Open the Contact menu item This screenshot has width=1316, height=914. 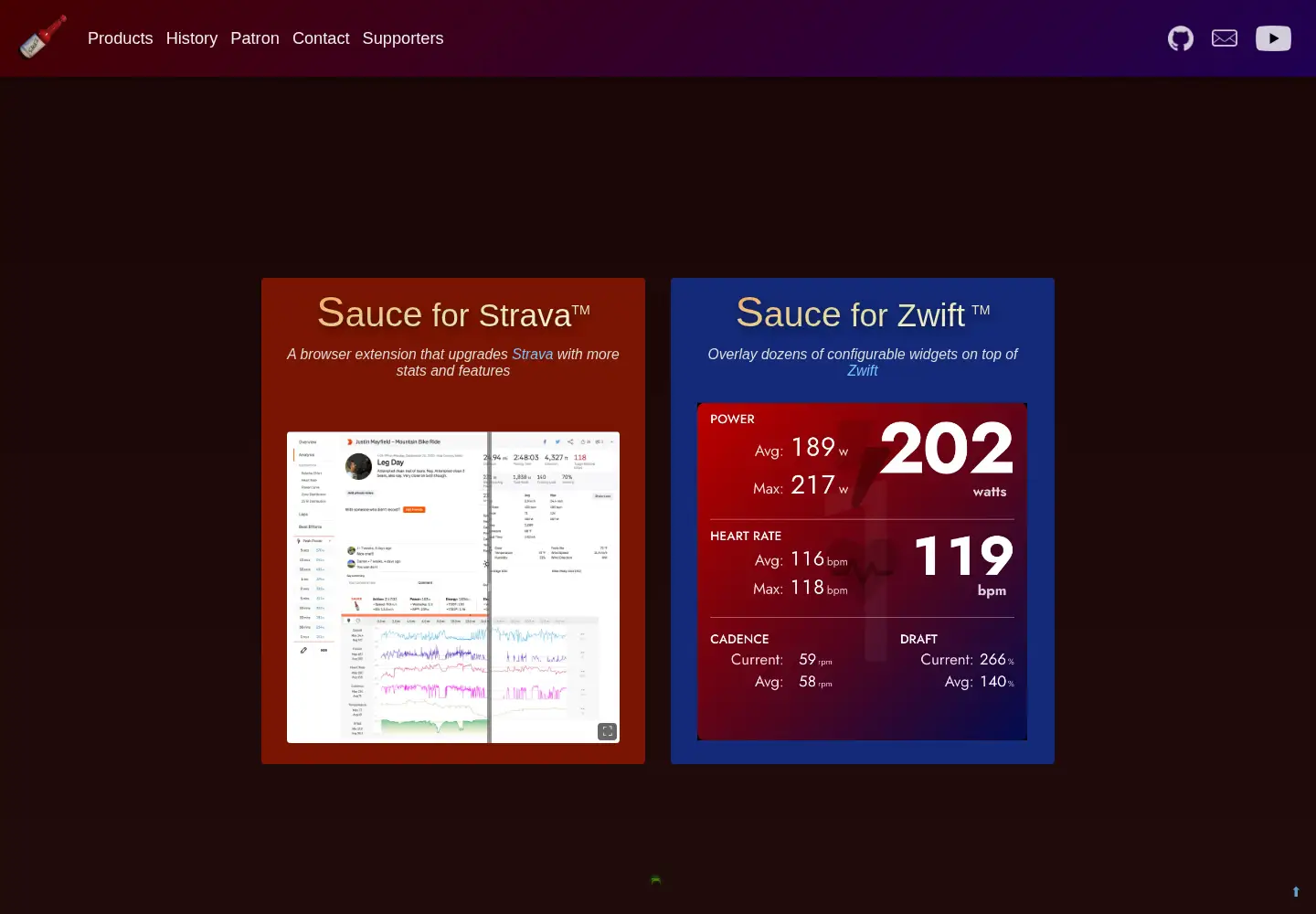coord(321,38)
